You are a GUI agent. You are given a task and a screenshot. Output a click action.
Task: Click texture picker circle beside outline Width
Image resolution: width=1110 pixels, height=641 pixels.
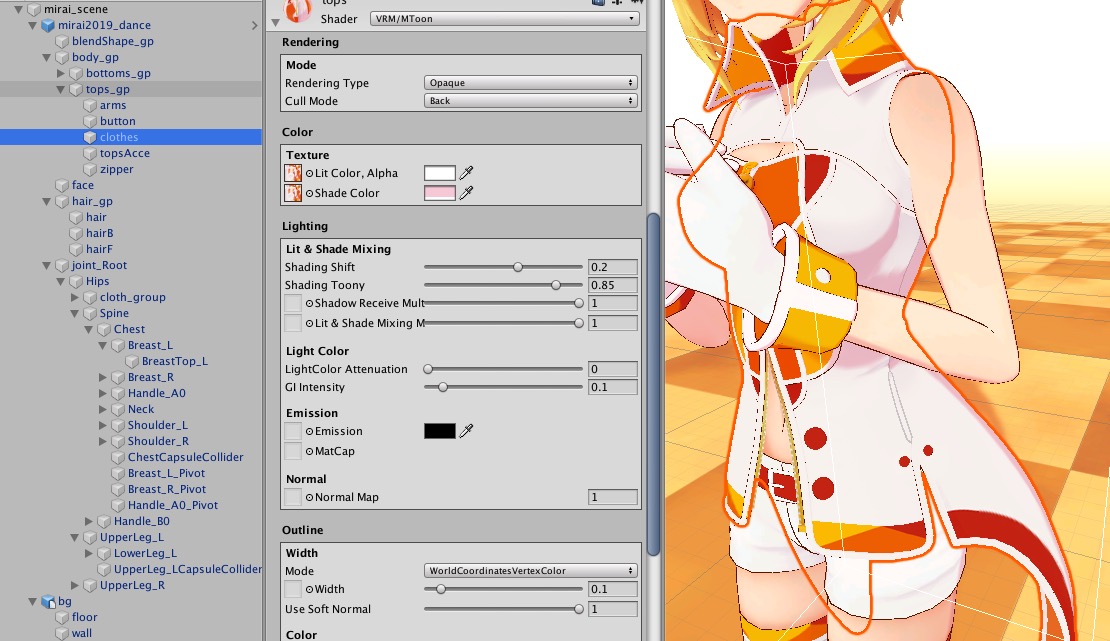point(309,589)
